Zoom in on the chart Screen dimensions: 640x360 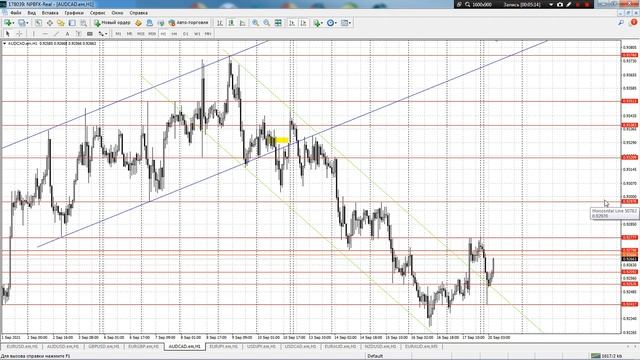click(256, 23)
